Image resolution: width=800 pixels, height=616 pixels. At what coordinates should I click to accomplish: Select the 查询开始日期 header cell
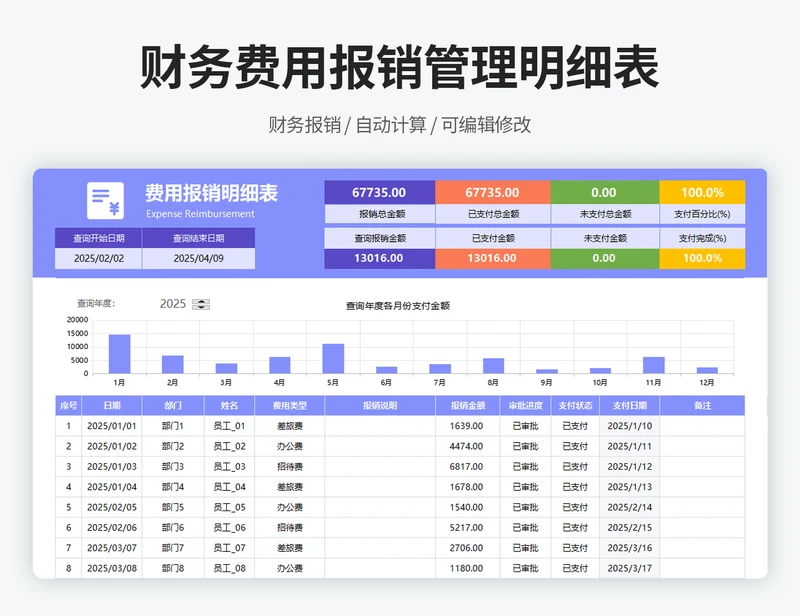[x=98, y=238]
